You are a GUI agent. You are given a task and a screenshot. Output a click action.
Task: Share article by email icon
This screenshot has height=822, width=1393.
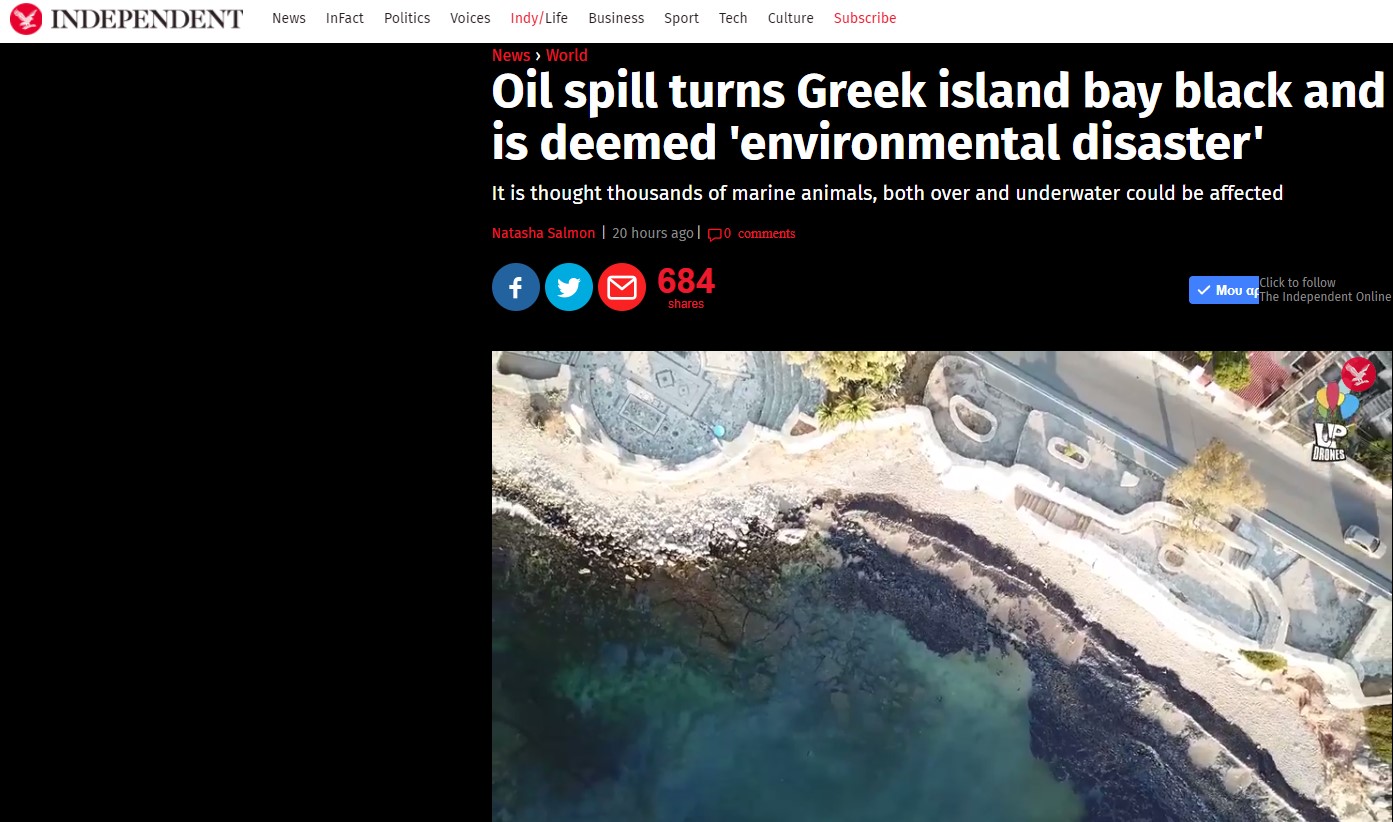pyautogui.click(x=622, y=288)
